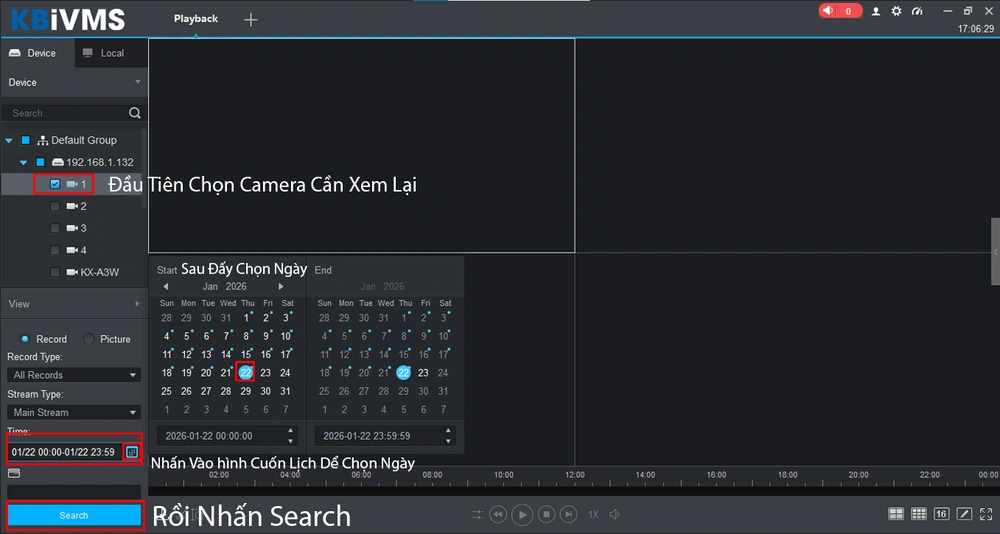Image resolution: width=1000 pixels, height=534 pixels.
Task: Select day 23 in End calendar
Action: 423,373
